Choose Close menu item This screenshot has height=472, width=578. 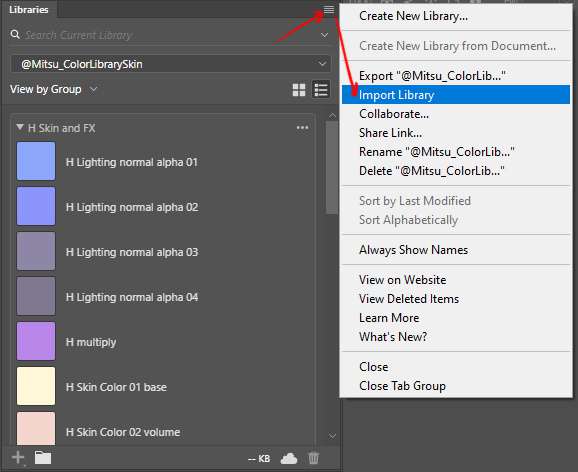(456, 367)
